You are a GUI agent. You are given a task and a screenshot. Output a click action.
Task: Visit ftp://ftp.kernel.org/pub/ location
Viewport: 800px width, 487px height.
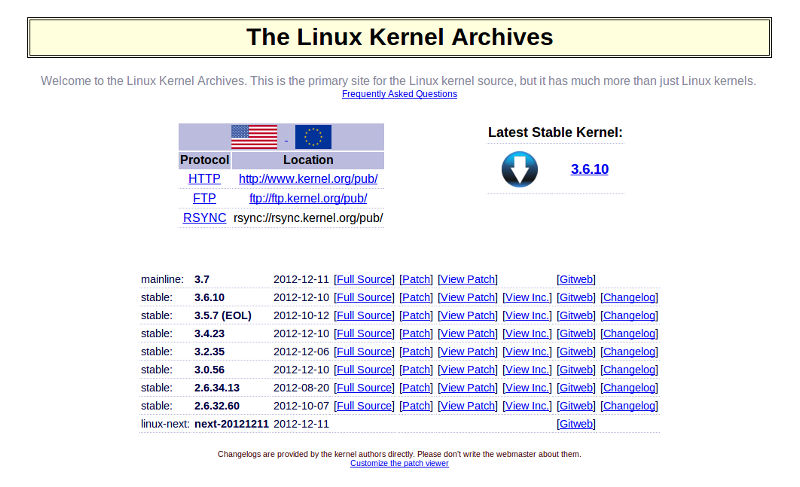click(x=308, y=198)
